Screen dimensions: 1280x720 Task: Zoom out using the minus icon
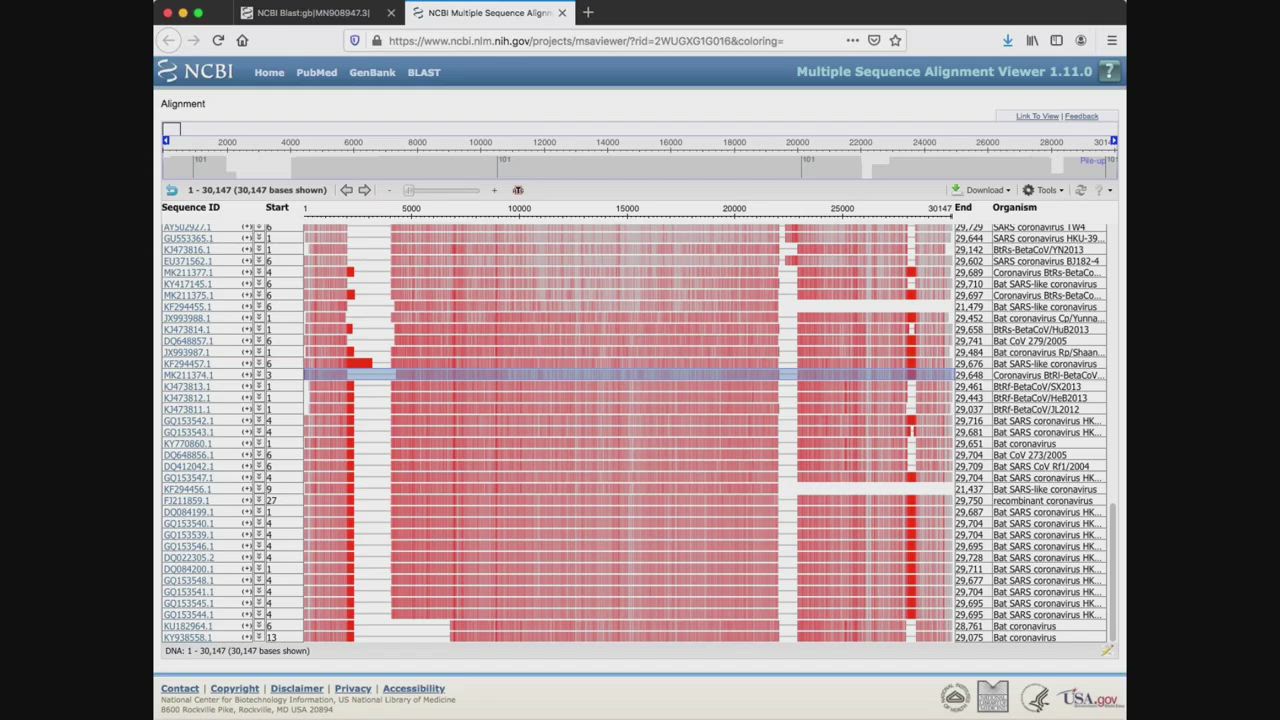click(x=389, y=190)
